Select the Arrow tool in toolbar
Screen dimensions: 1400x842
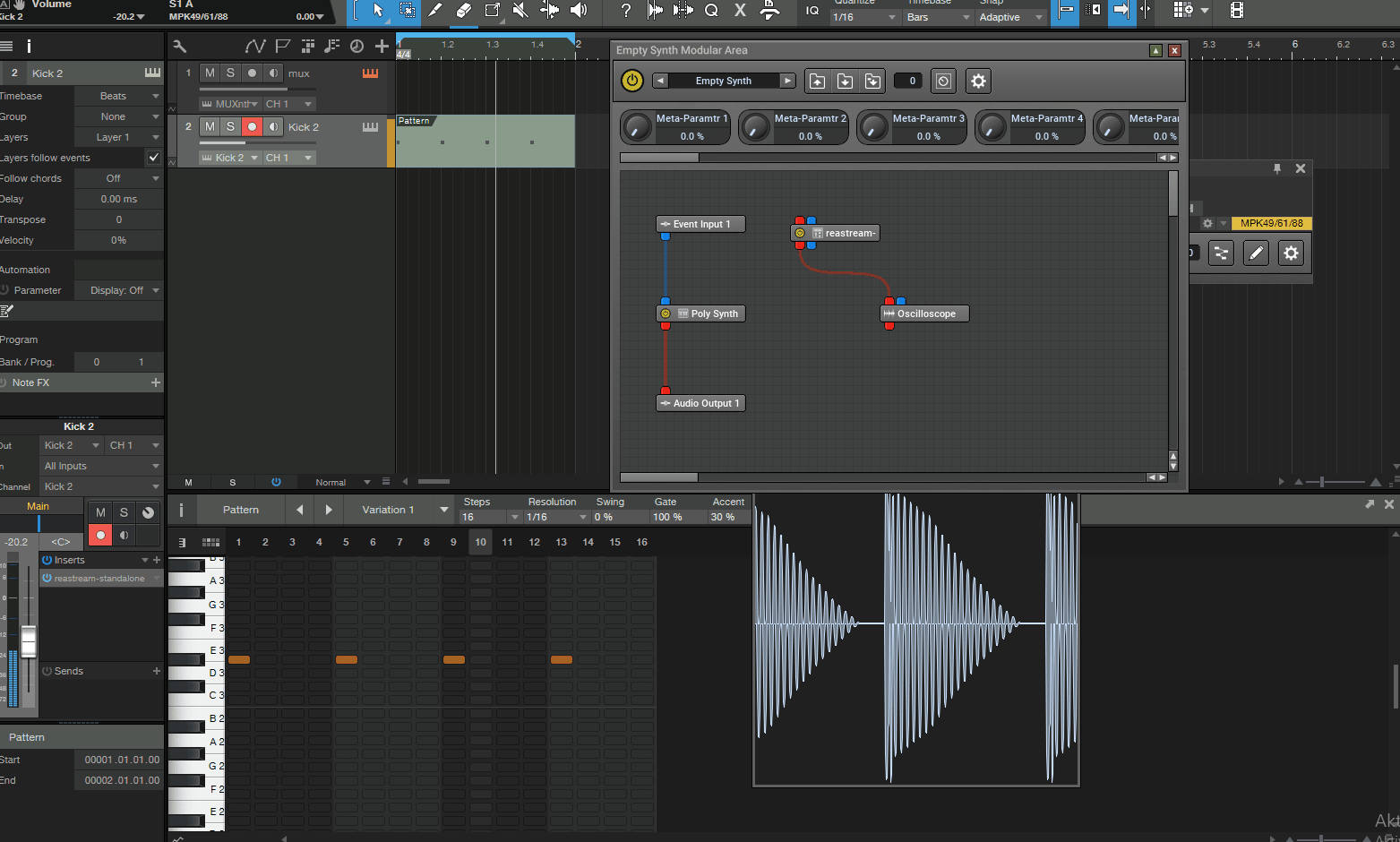pos(378,10)
